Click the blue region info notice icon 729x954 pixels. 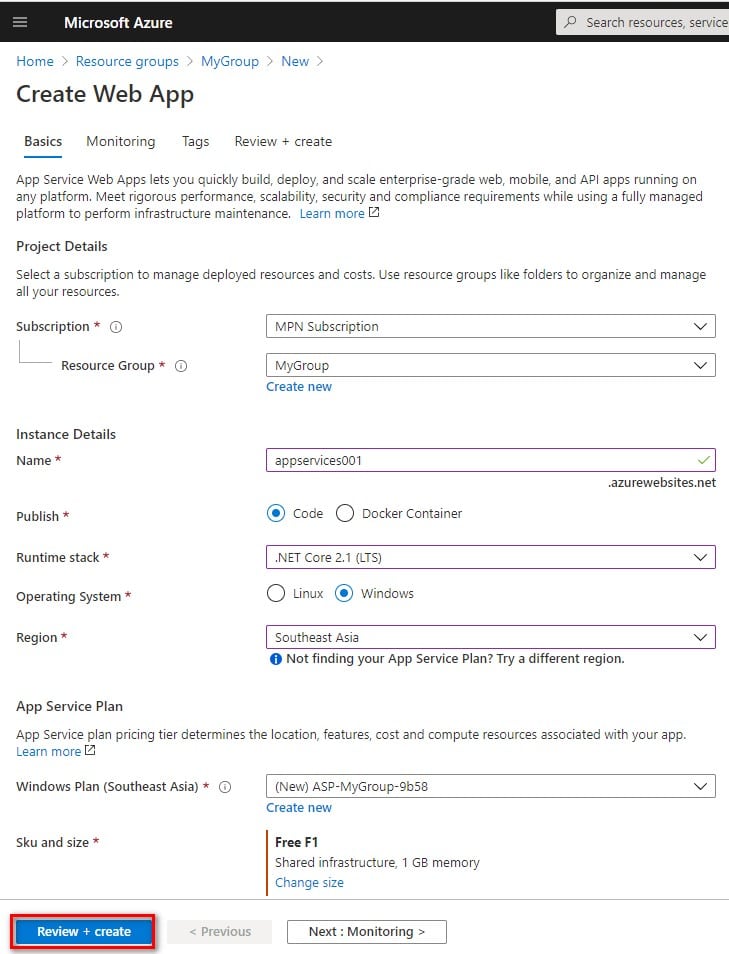click(x=276, y=659)
